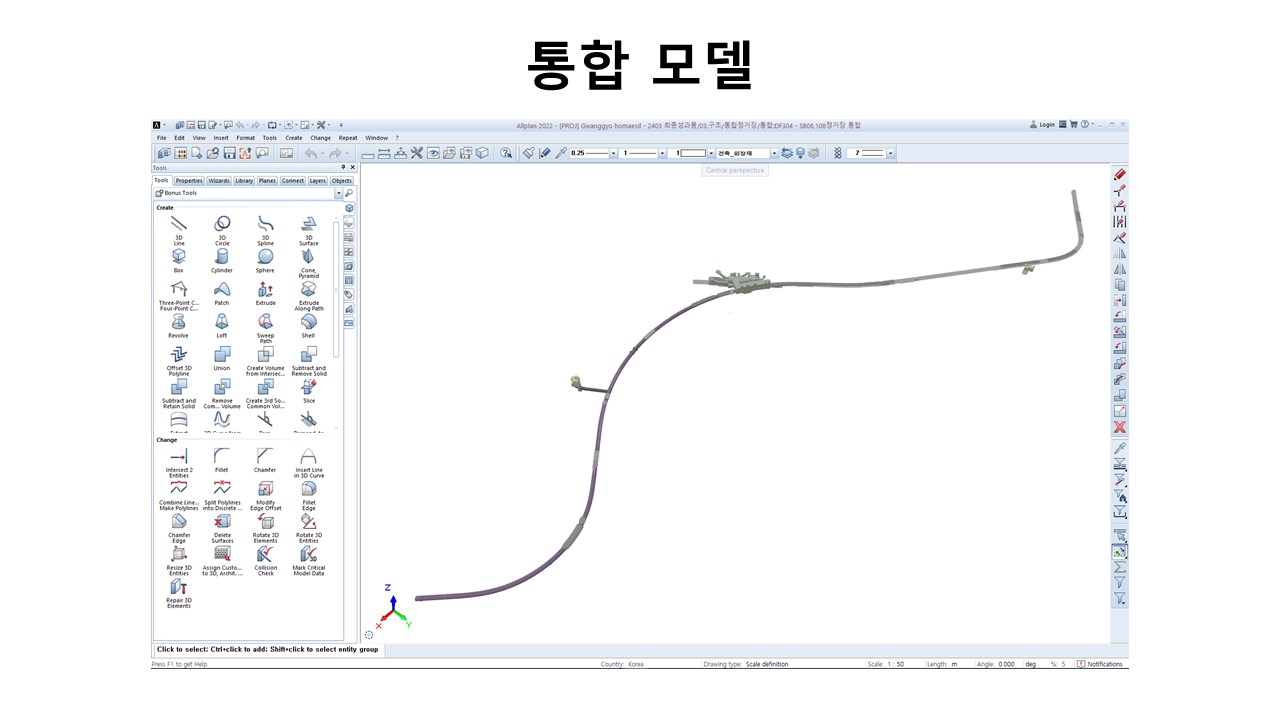
Task: Open the Edit menu
Action: tap(179, 138)
